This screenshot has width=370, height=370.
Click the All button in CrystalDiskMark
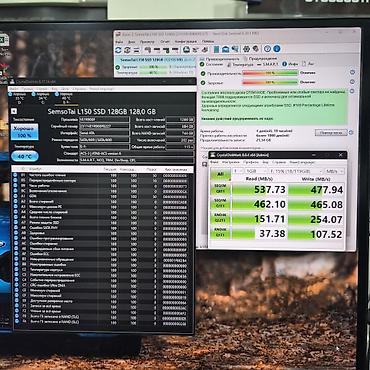click(x=220, y=174)
